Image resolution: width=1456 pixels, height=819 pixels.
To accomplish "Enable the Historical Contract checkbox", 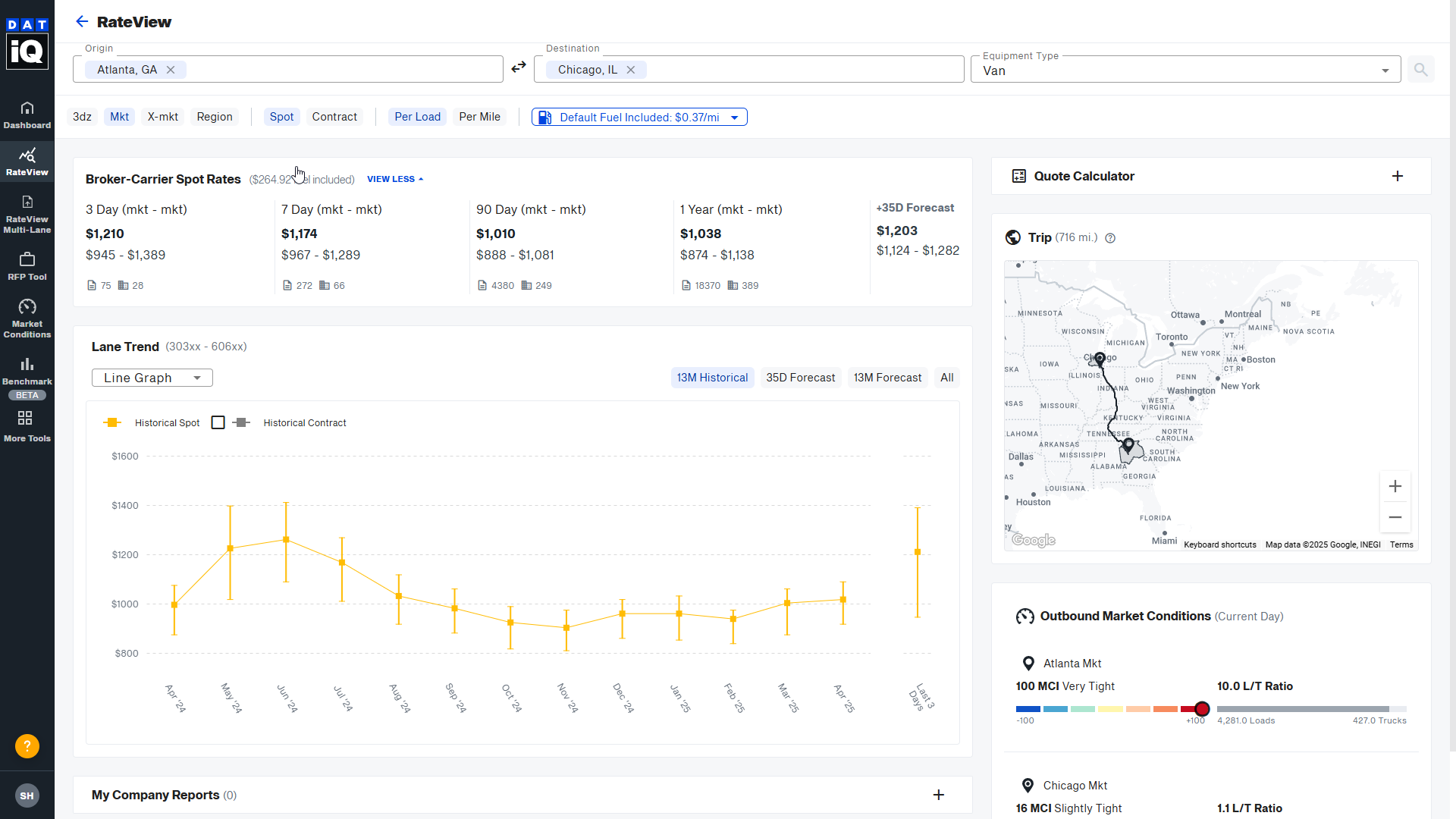I will click(x=218, y=422).
